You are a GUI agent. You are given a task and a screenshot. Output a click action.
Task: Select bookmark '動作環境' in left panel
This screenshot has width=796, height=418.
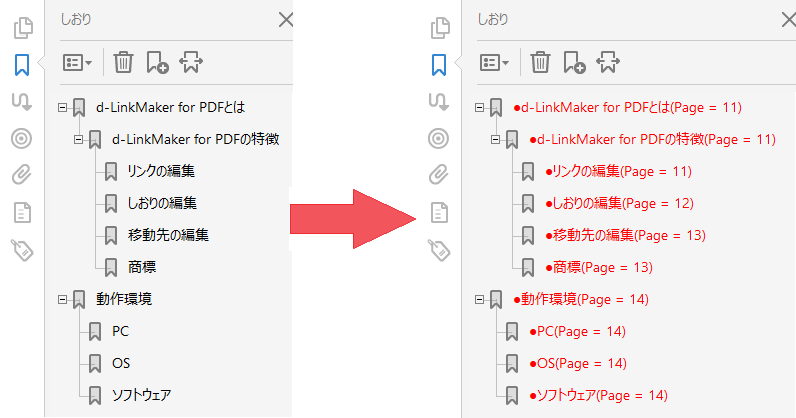coord(124,299)
